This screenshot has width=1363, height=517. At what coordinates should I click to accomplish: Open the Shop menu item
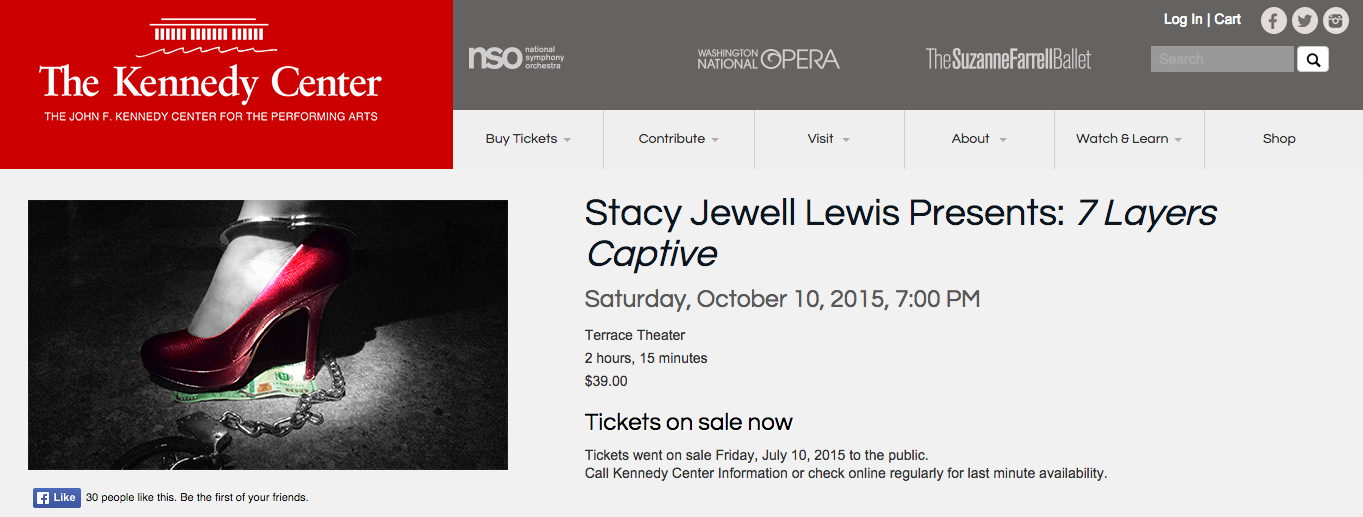(x=1279, y=139)
